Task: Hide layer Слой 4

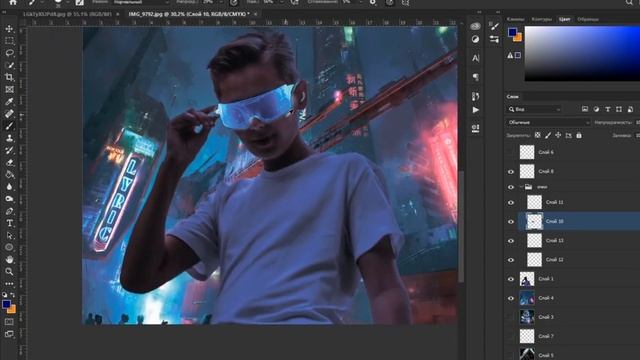Action: [x=511, y=298]
